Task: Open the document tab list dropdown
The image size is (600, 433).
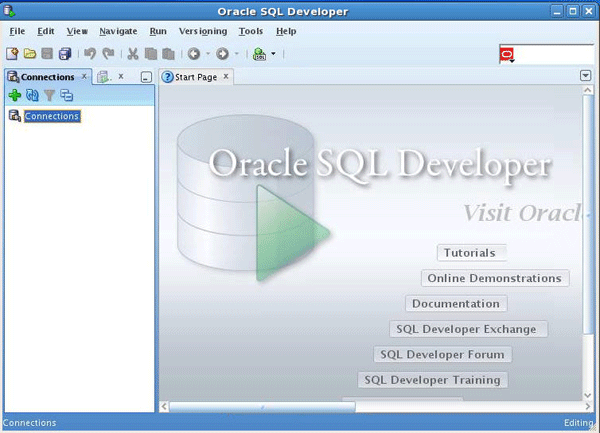Action: tap(585, 76)
